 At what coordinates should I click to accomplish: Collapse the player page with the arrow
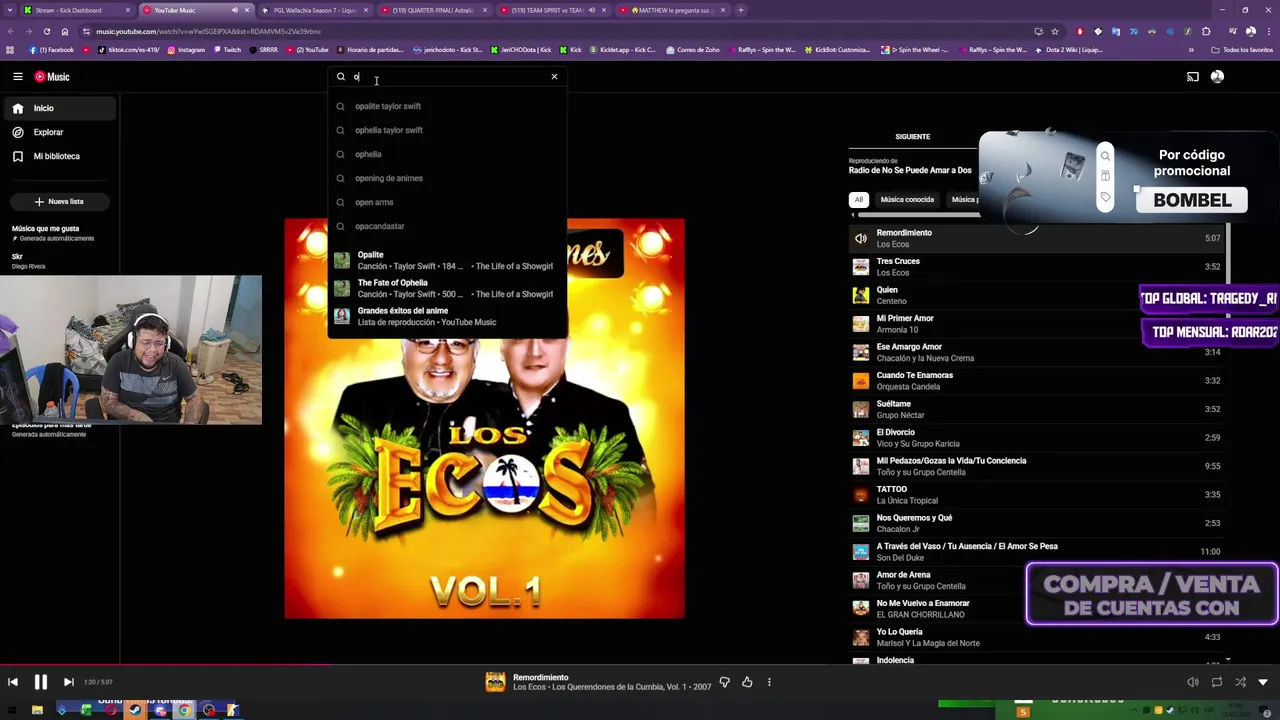[1265, 682]
